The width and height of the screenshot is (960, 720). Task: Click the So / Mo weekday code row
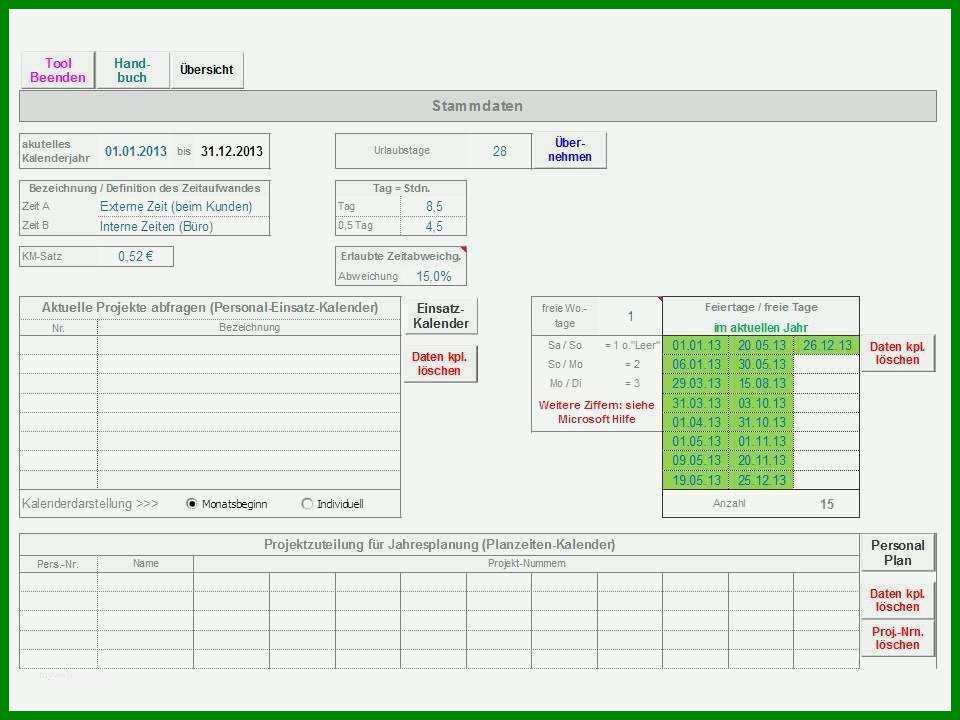coord(597,364)
